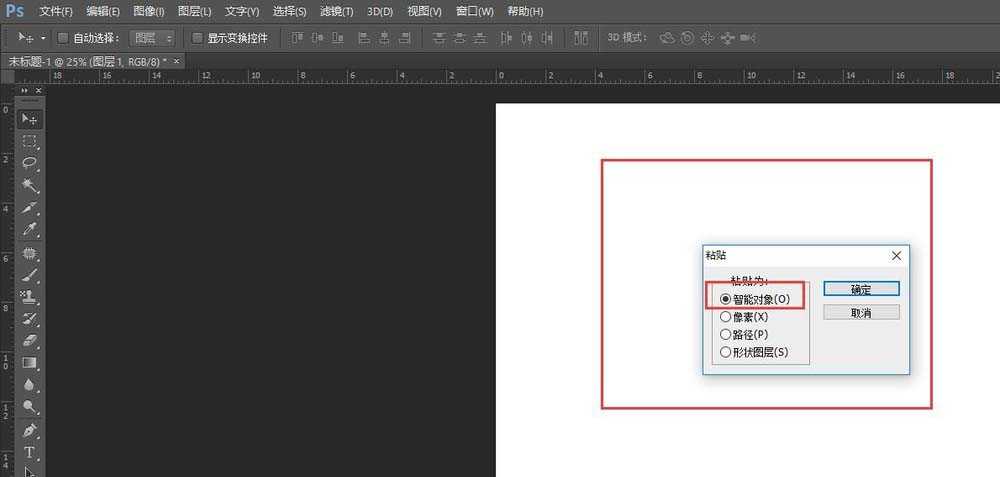Select the 形状图层(S) radio button
Image resolution: width=1000 pixels, height=477 pixels.
click(x=726, y=352)
